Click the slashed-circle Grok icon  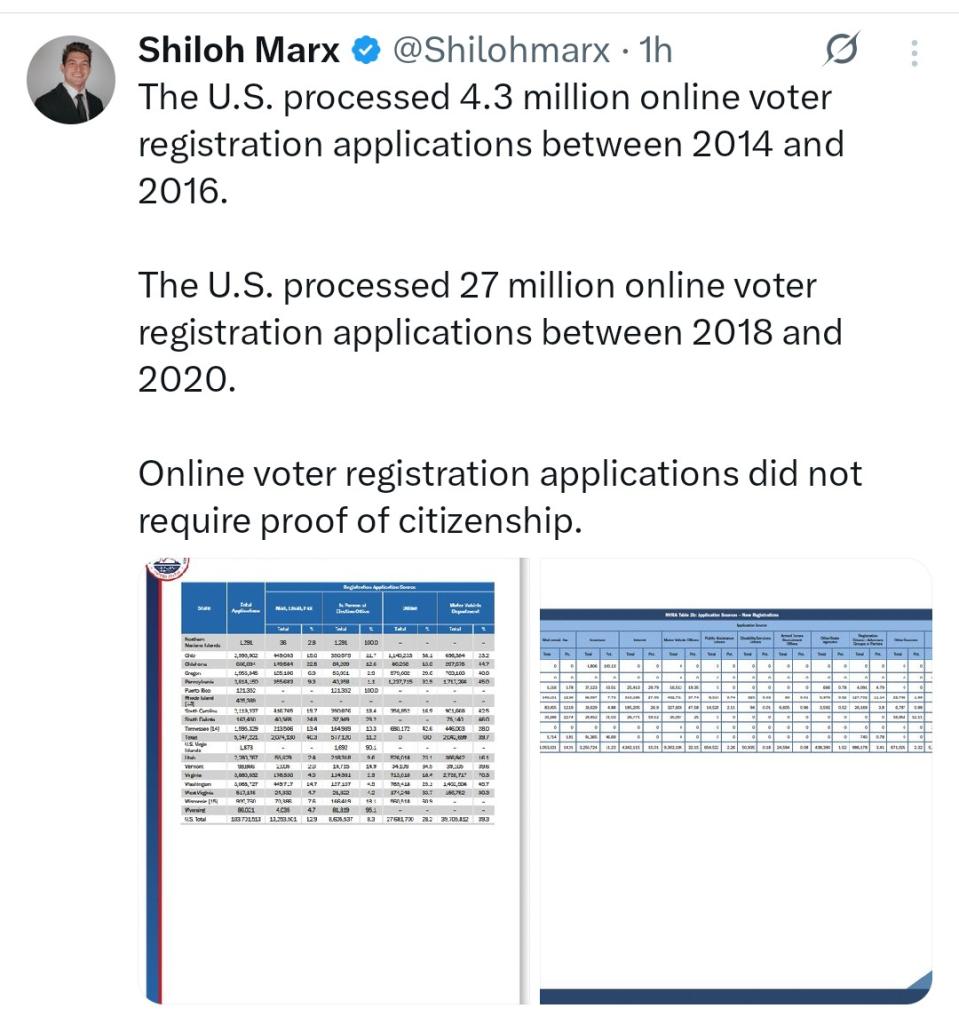[841, 51]
